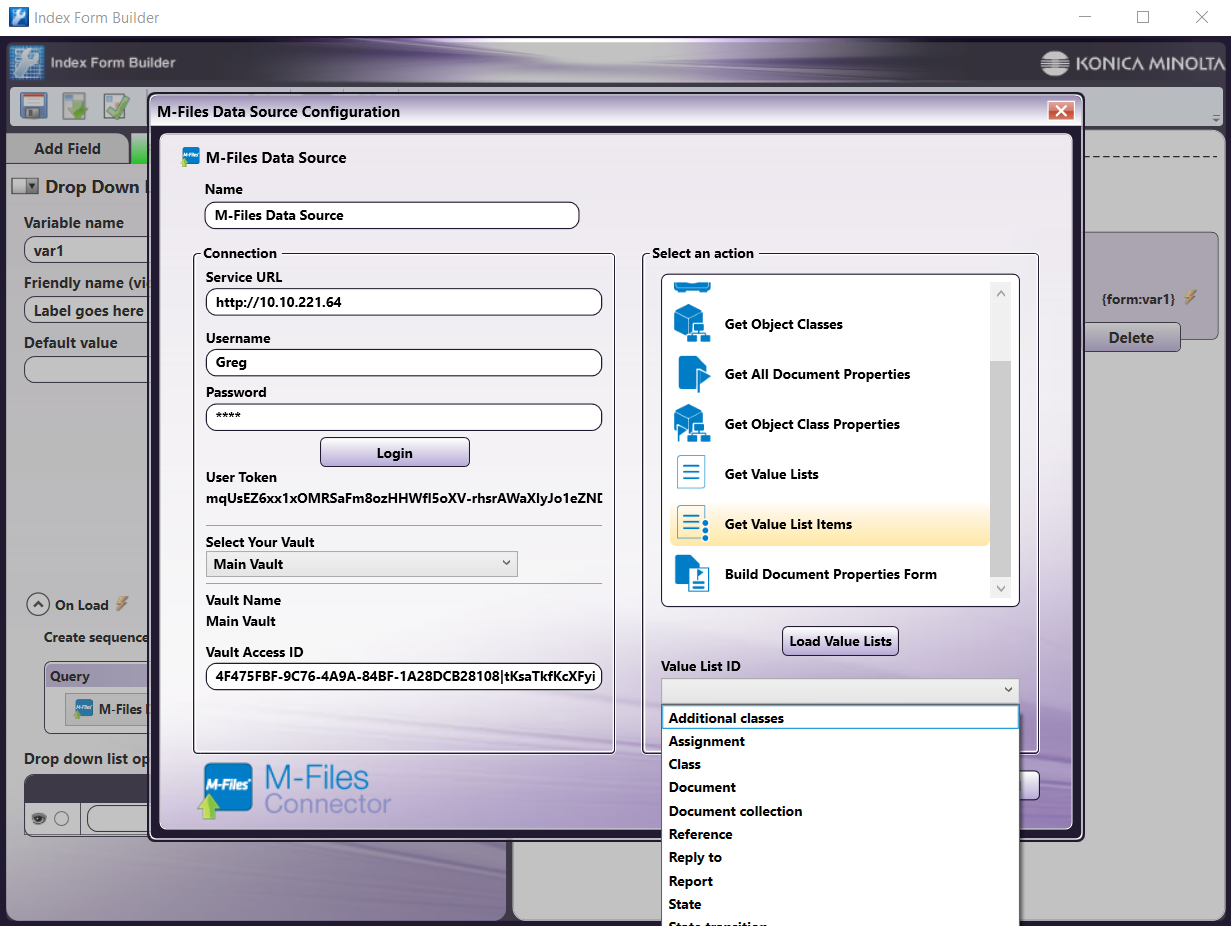Image resolution: width=1231 pixels, height=926 pixels.
Task: Toggle the eye visibility icon in options list
Action: pos(38,819)
